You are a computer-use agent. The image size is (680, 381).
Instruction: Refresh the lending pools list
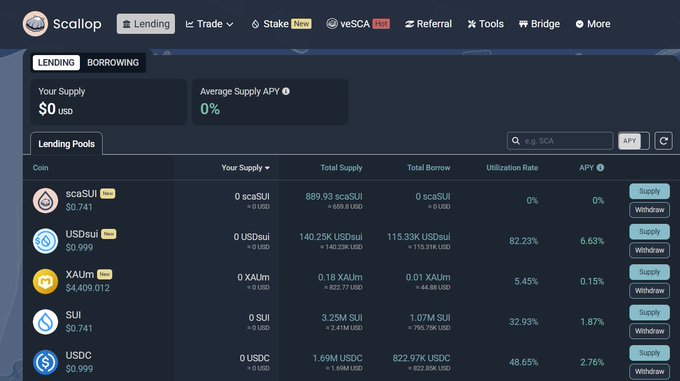pos(664,141)
